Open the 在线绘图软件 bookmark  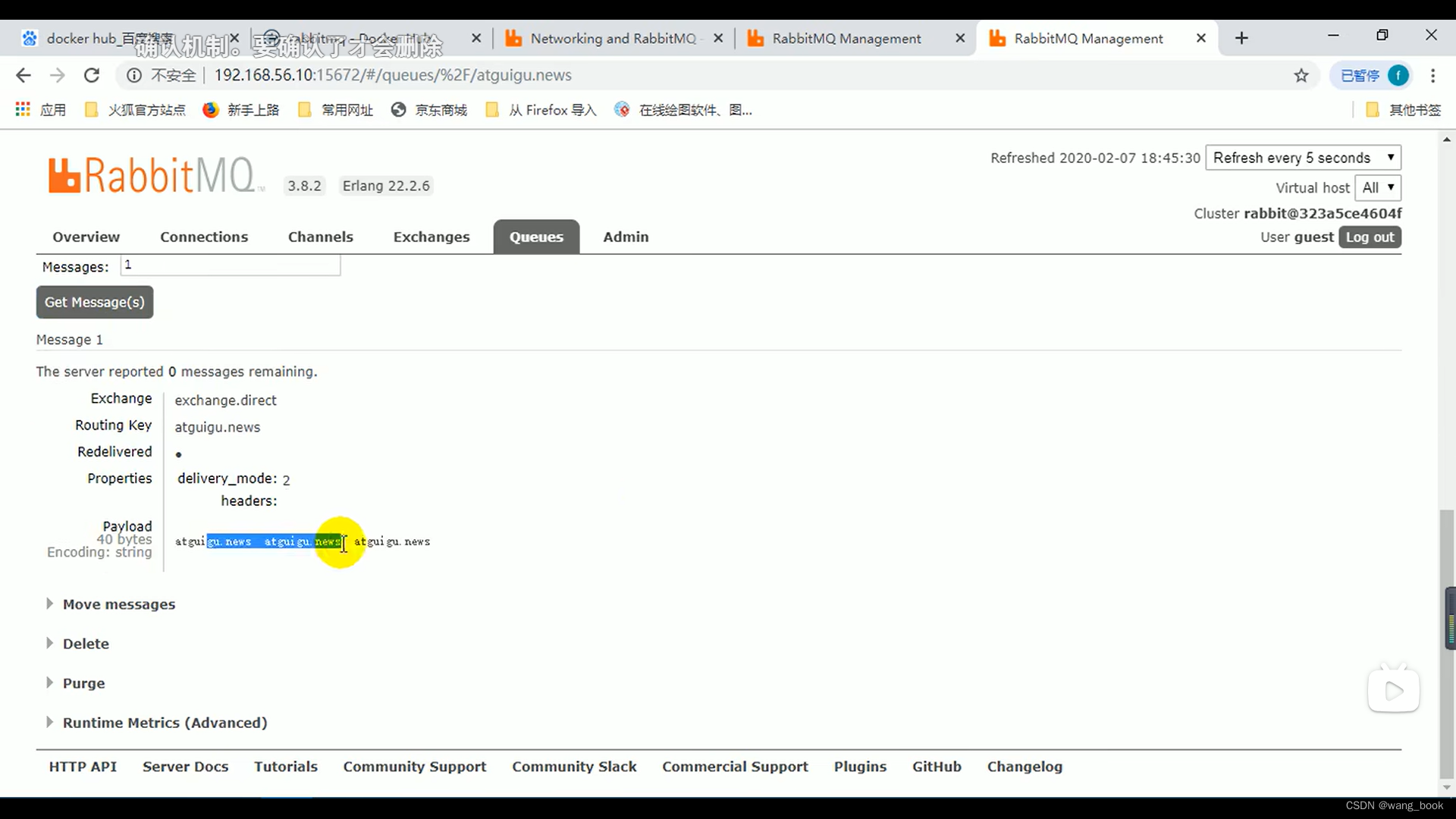coord(683,110)
